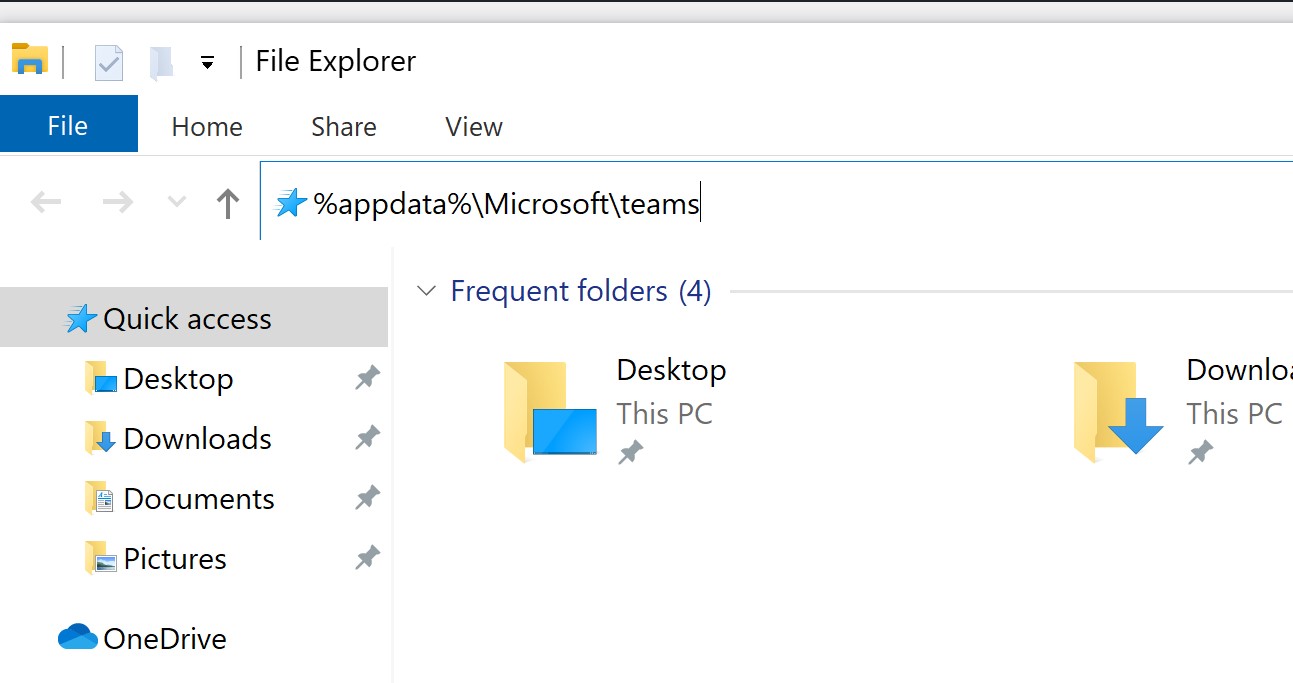Unpin Downloads using its sidebar pin icon

367,438
